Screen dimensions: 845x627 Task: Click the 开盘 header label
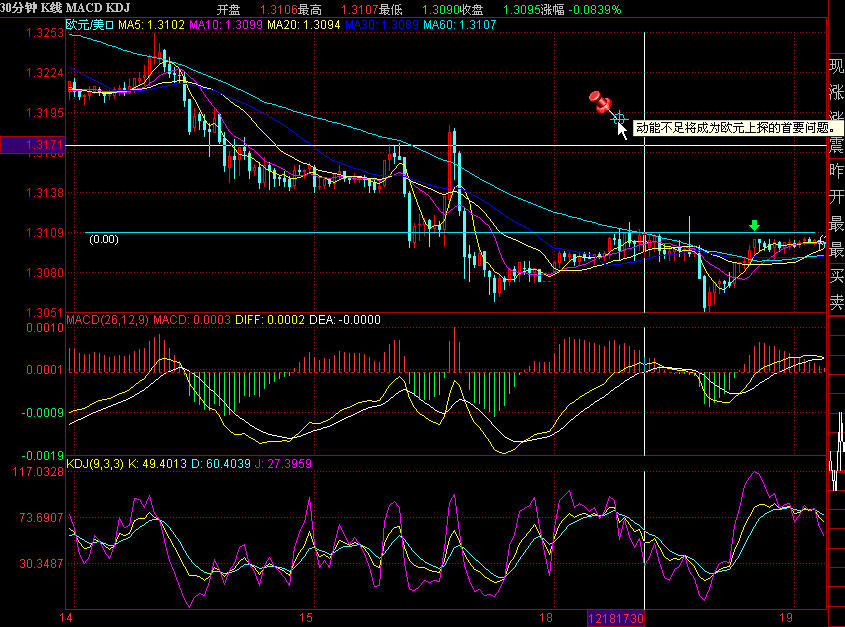(x=228, y=10)
